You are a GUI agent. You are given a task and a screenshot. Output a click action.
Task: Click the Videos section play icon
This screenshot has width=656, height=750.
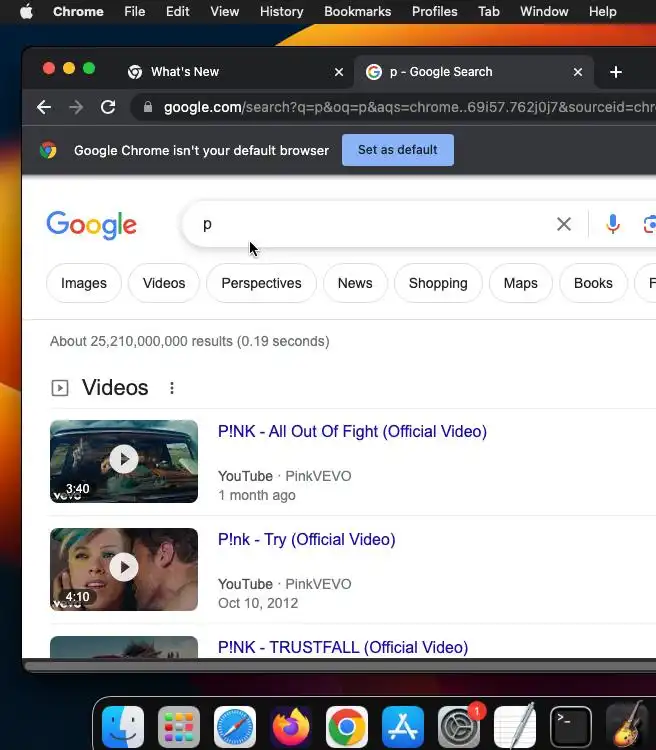click(x=60, y=388)
